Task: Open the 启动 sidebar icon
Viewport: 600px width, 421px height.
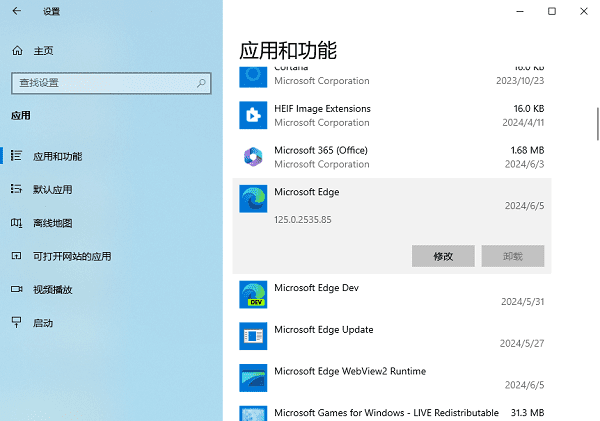Action: [16, 322]
